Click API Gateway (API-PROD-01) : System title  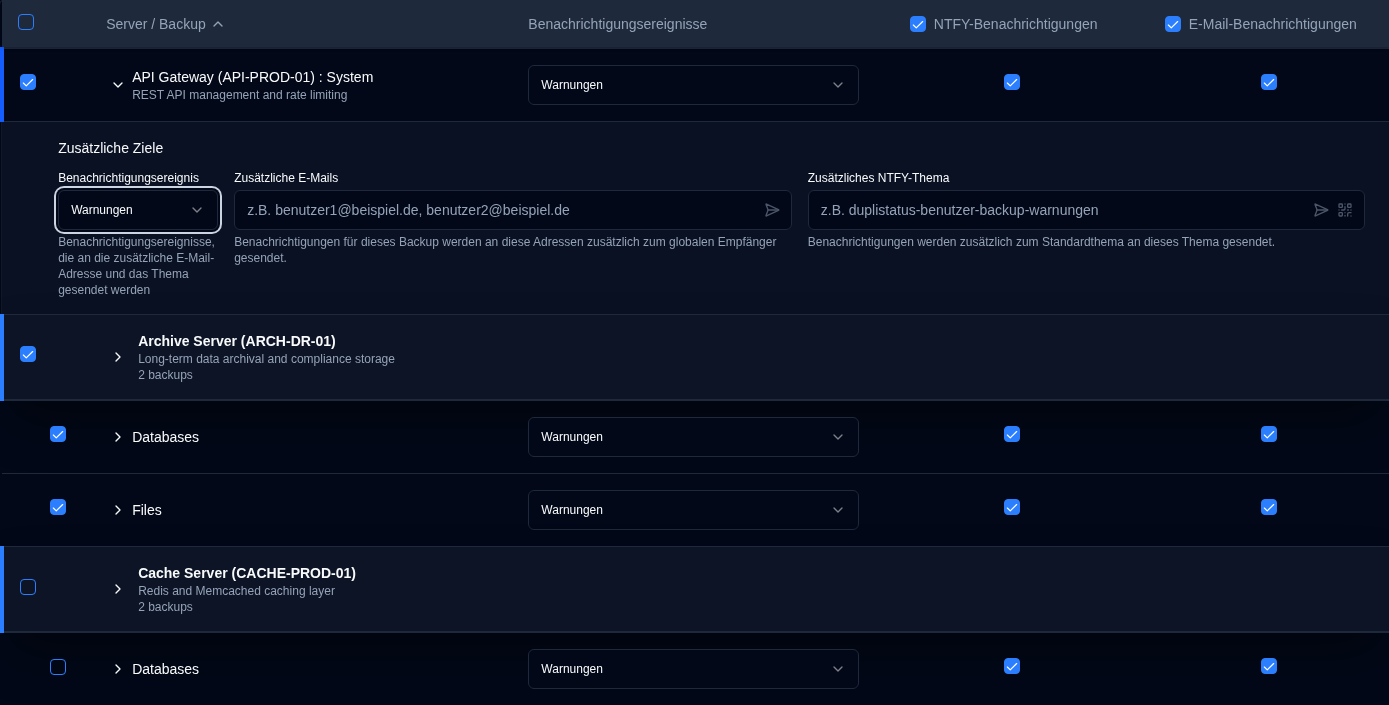click(252, 77)
